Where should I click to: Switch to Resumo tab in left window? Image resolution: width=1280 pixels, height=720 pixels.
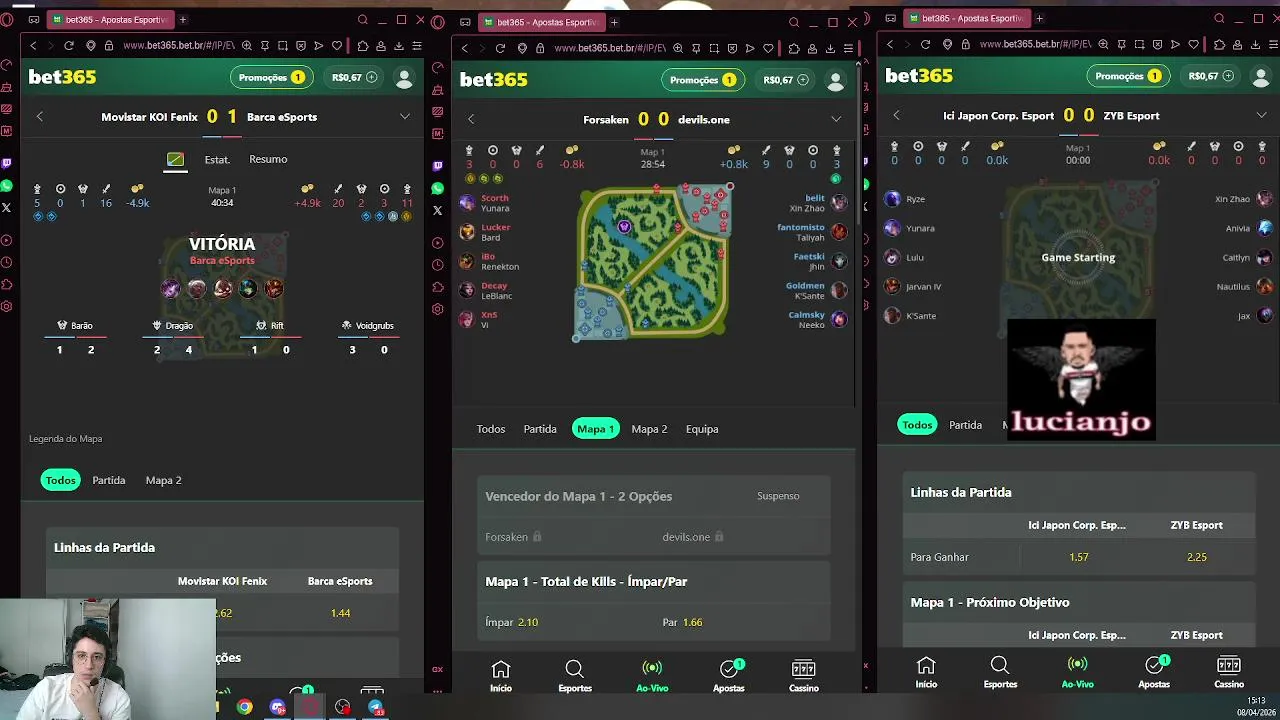click(268, 159)
